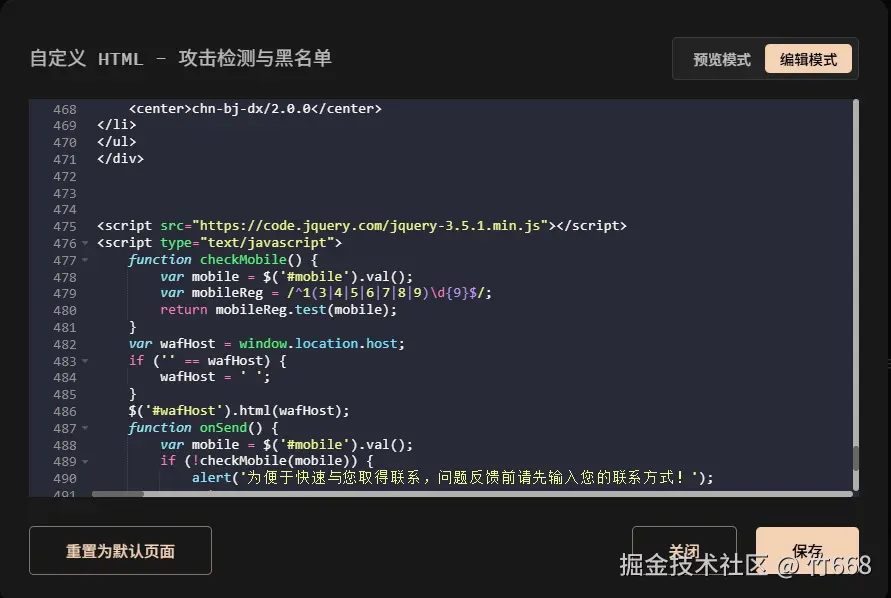This screenshot has height=598, width=891.
Task: Collapse the script block at line 476
Action: [x=85, y=242]
